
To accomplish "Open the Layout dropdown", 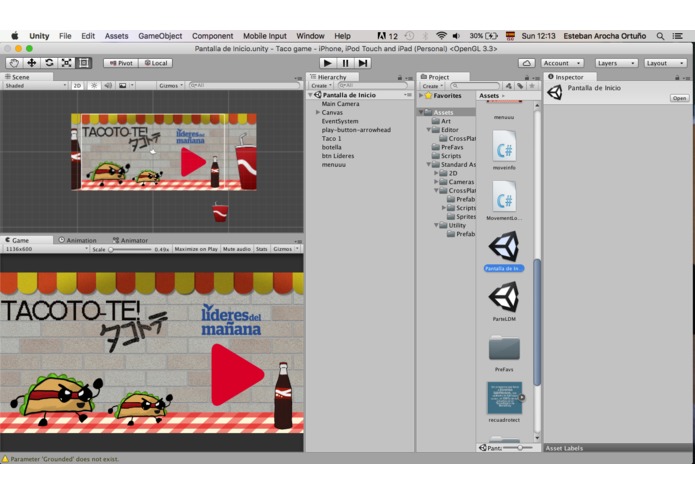I will (x=665, y=63).
